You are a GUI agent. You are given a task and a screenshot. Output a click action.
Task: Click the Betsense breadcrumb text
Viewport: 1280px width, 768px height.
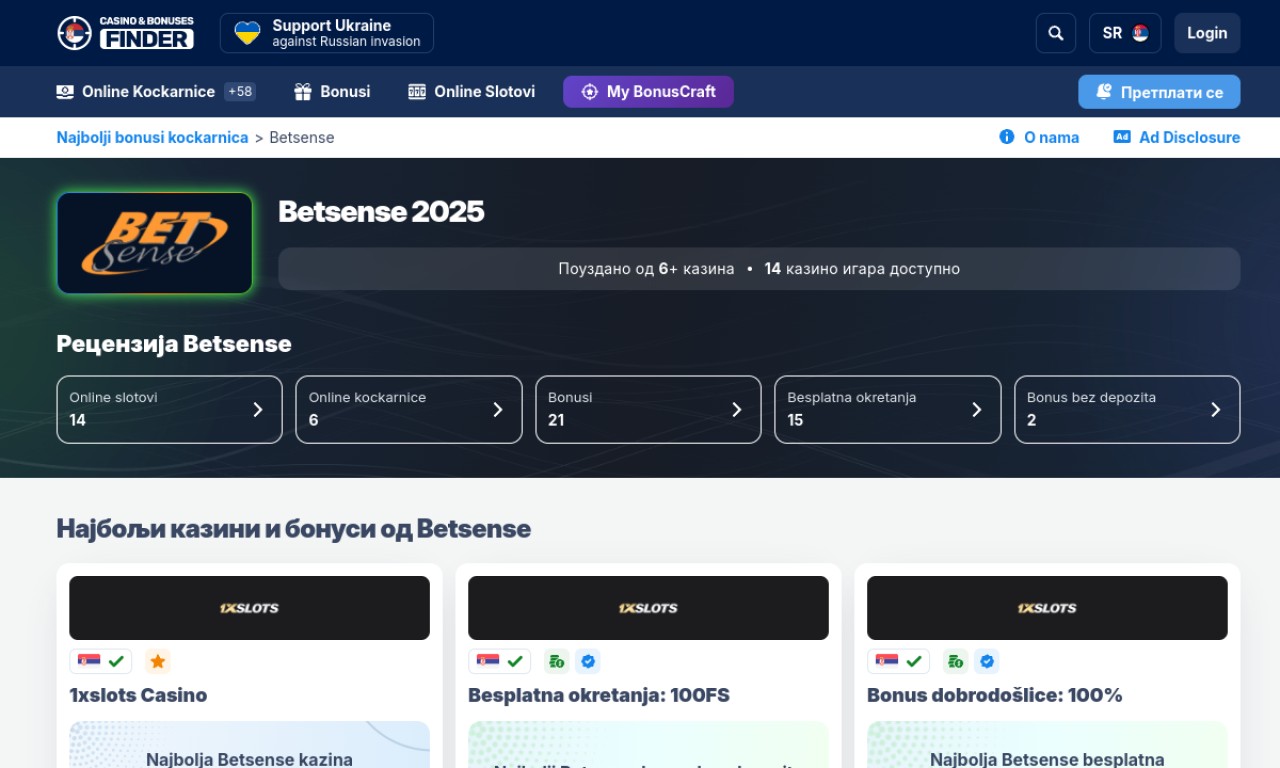[x=302, y=137]
